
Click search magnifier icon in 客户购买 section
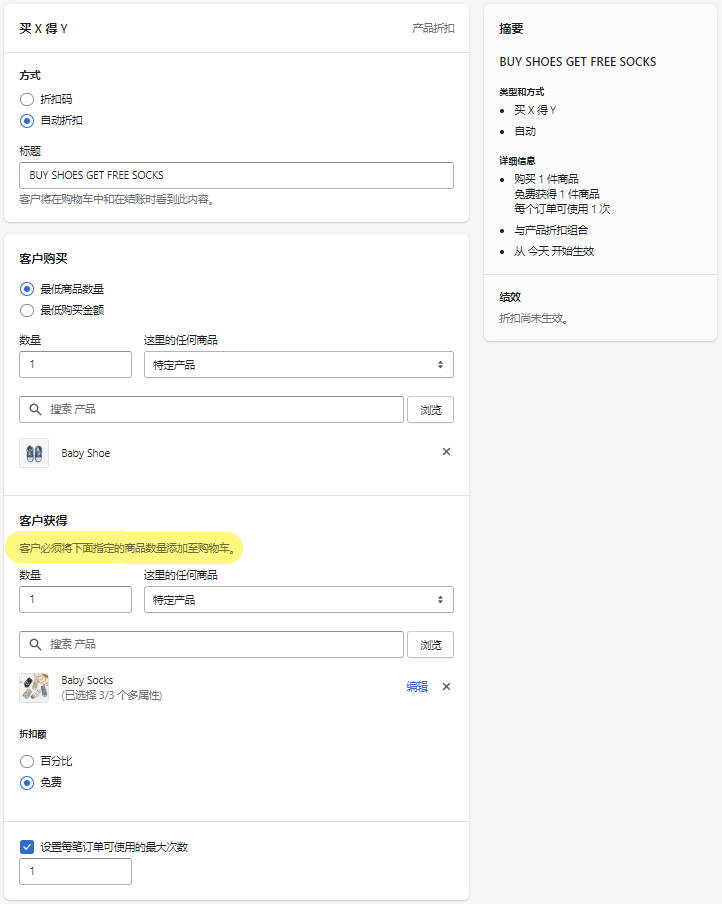[35, 409]
